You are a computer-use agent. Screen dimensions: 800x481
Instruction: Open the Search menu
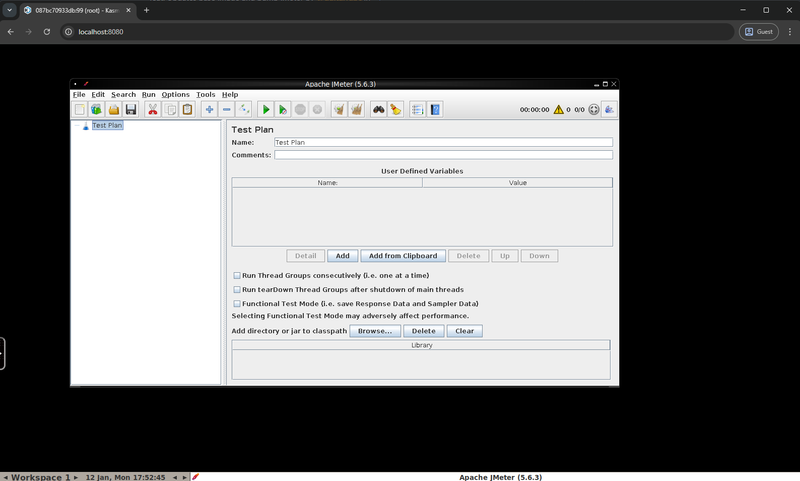[123, 94]
